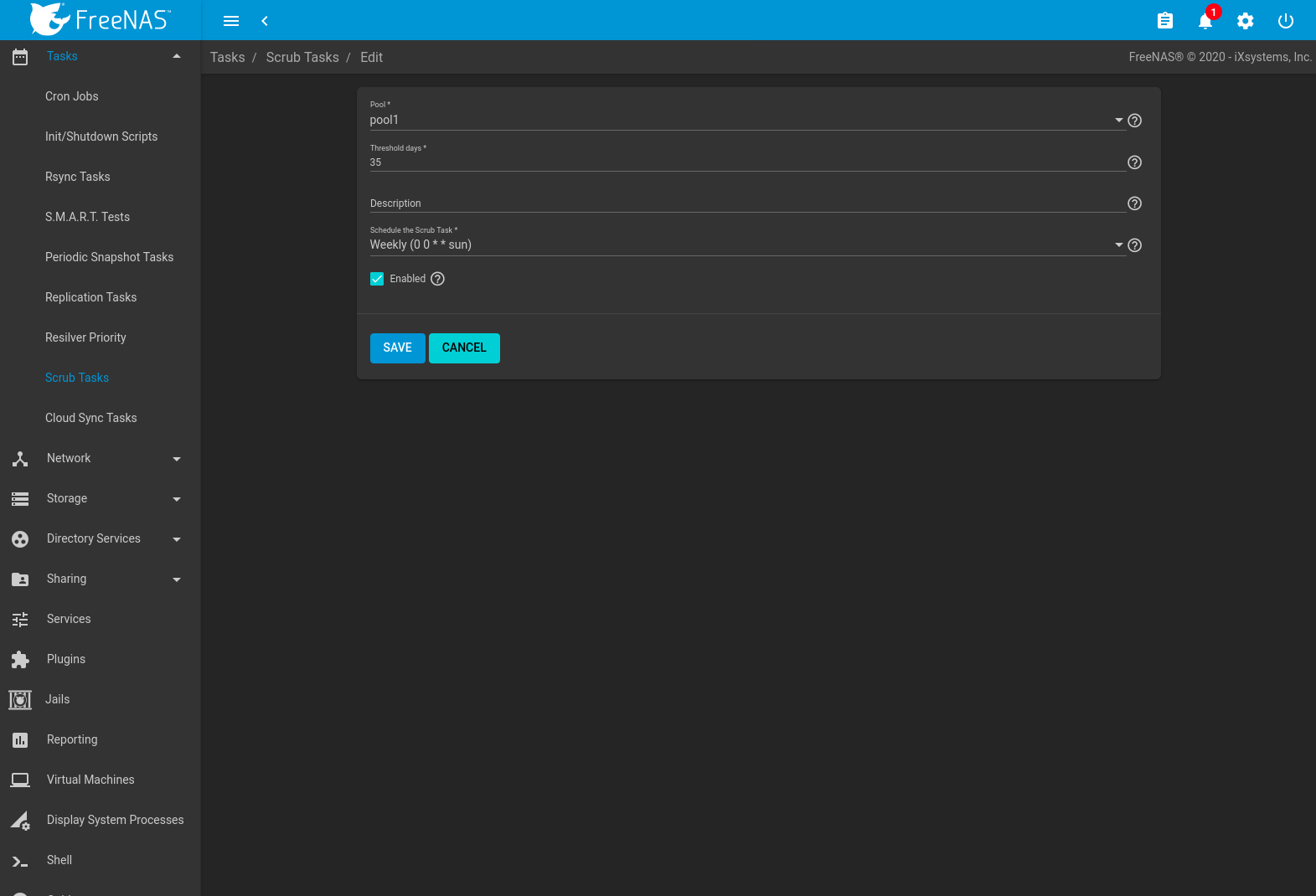Viewport: 1316px width, 896px height.
Task: Click the collapse sidebar chevron icon
Action: (265, 21)
